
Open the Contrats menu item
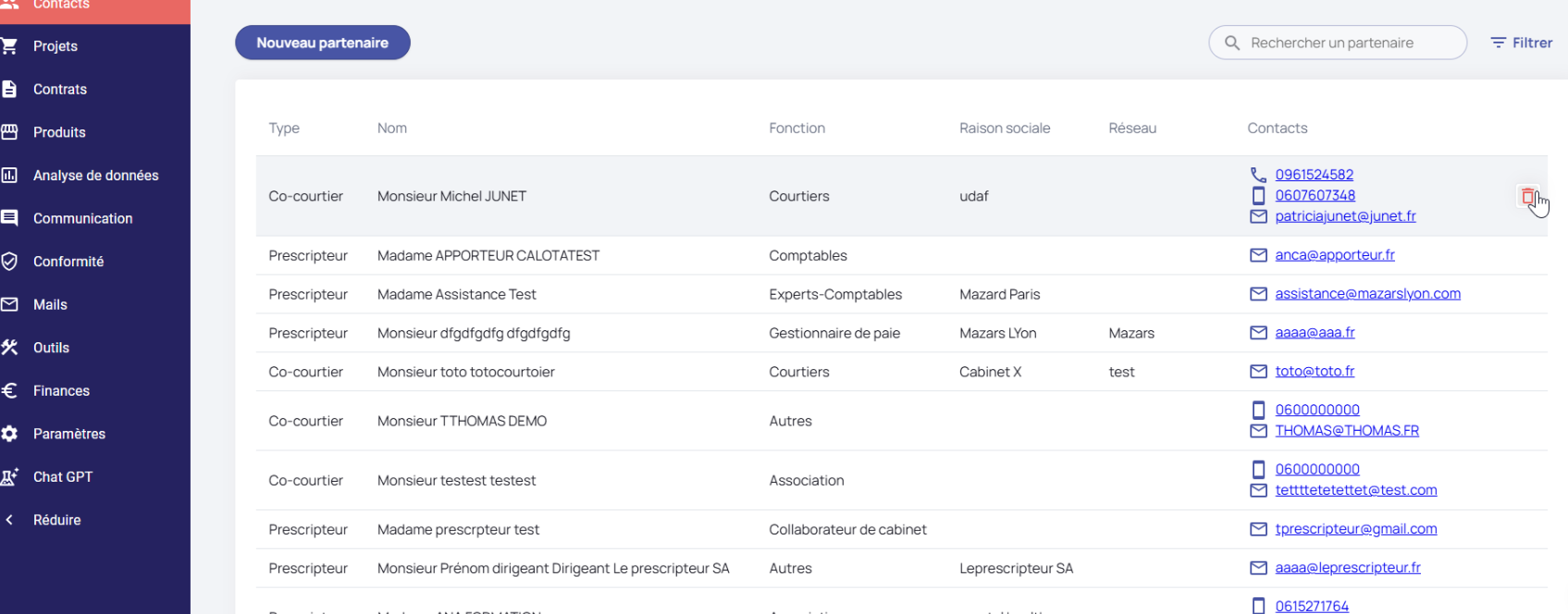pyautogui.click(x=60, y=90)
